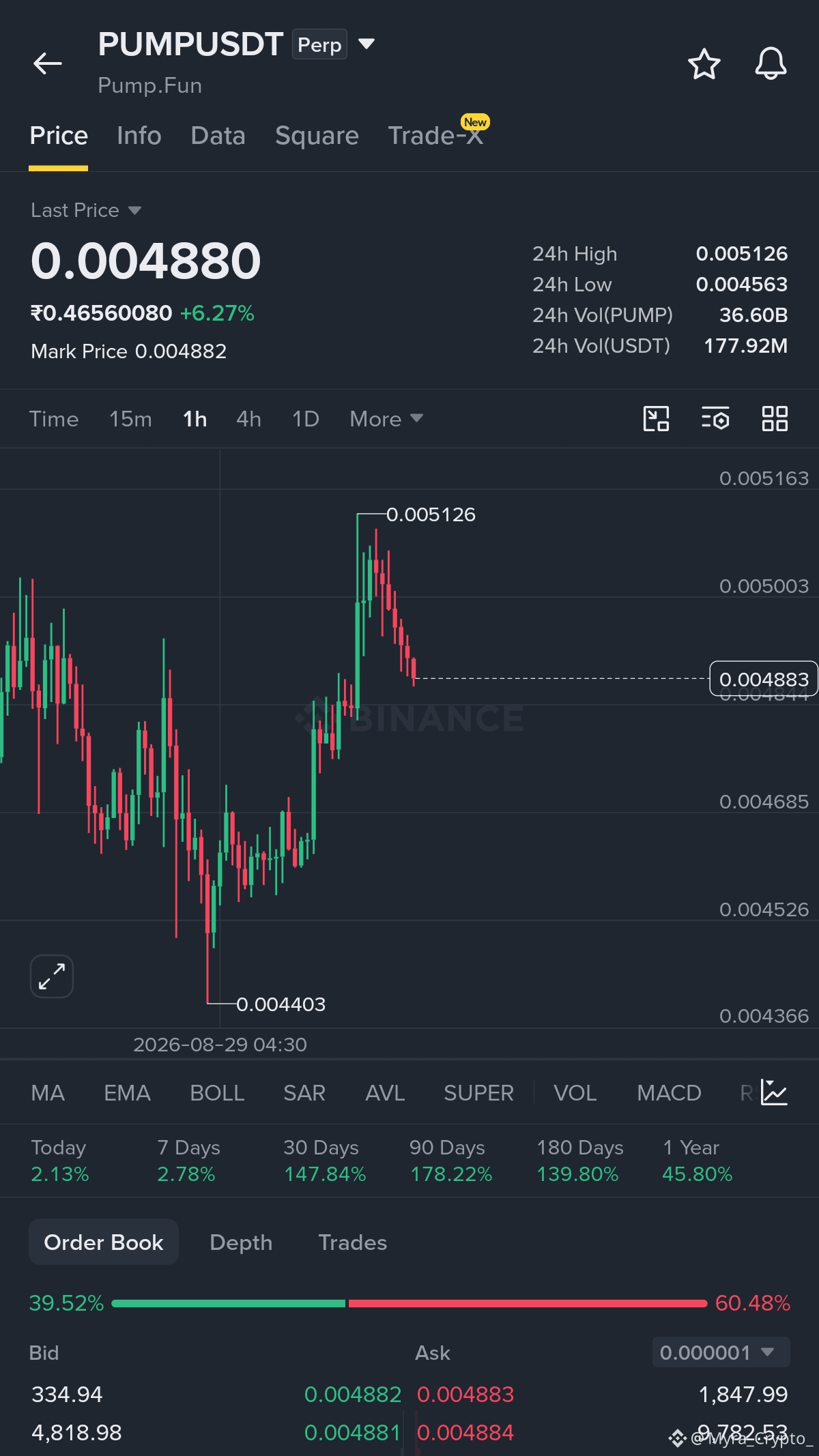Image resolution: width=819 pixels, height=1456 pixels.
Task: Toggle the MACD sub-indicator
Action: point(669,1093)
